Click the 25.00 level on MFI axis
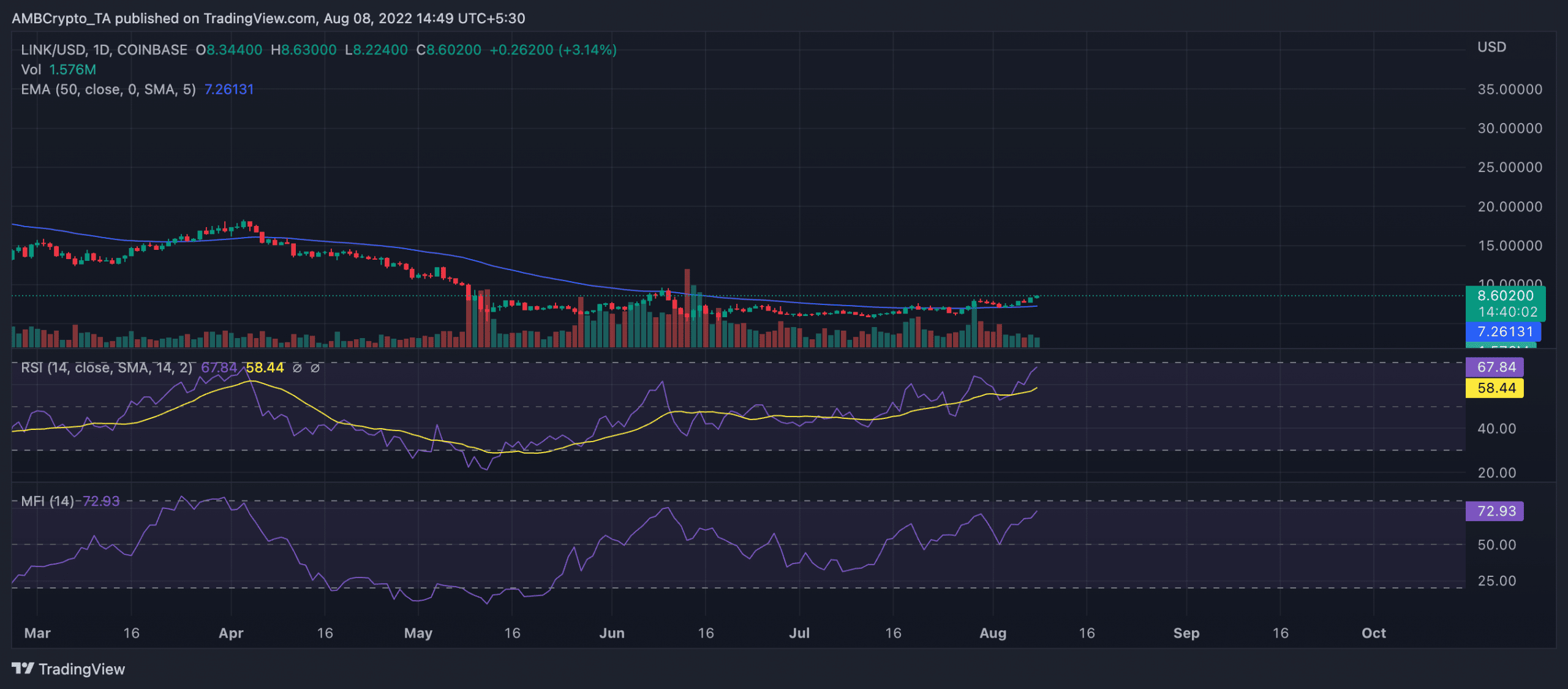 (x=1496, y=581)
